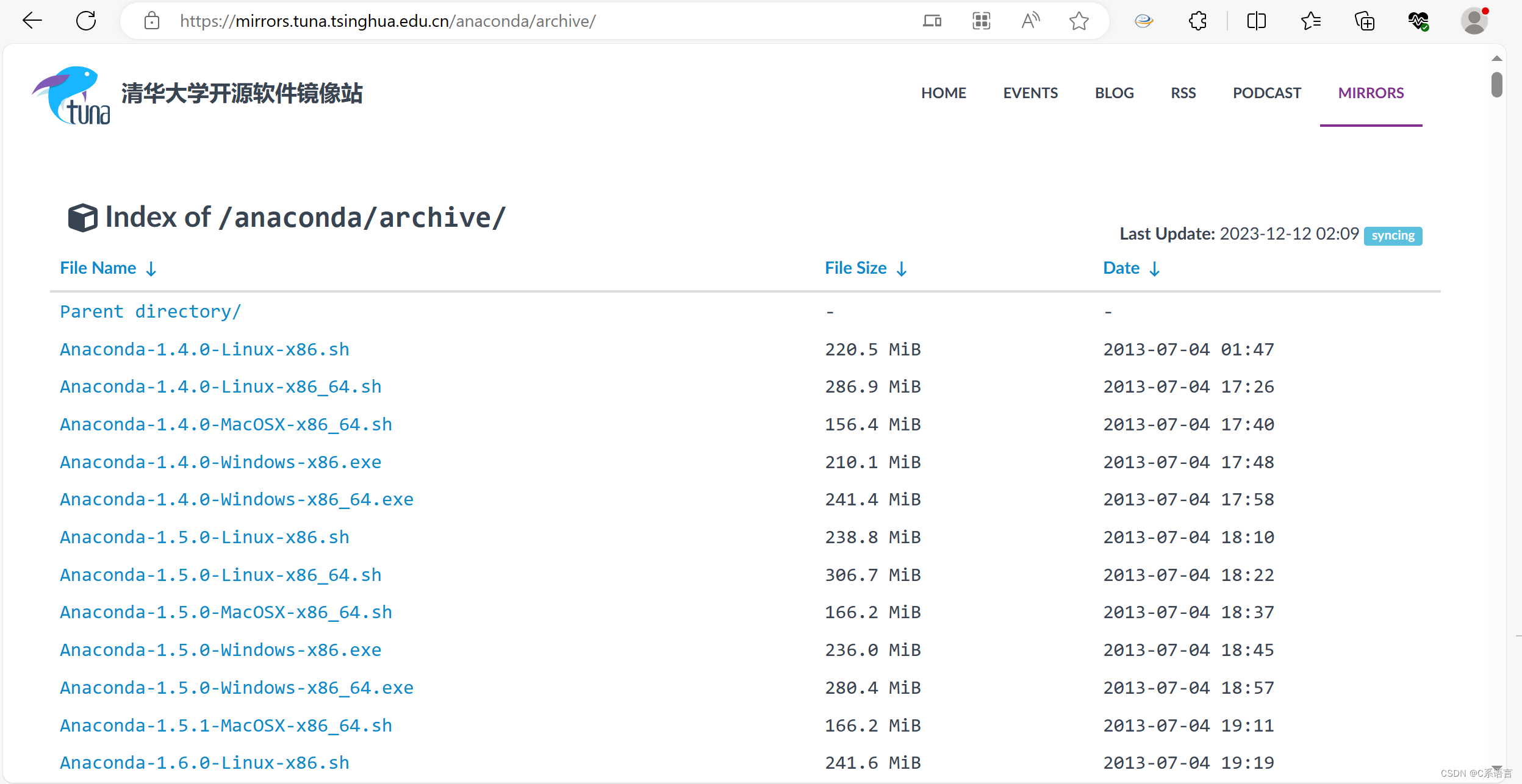
Task: Click the scrollbar up arrow
Action: click(1496, 59)
